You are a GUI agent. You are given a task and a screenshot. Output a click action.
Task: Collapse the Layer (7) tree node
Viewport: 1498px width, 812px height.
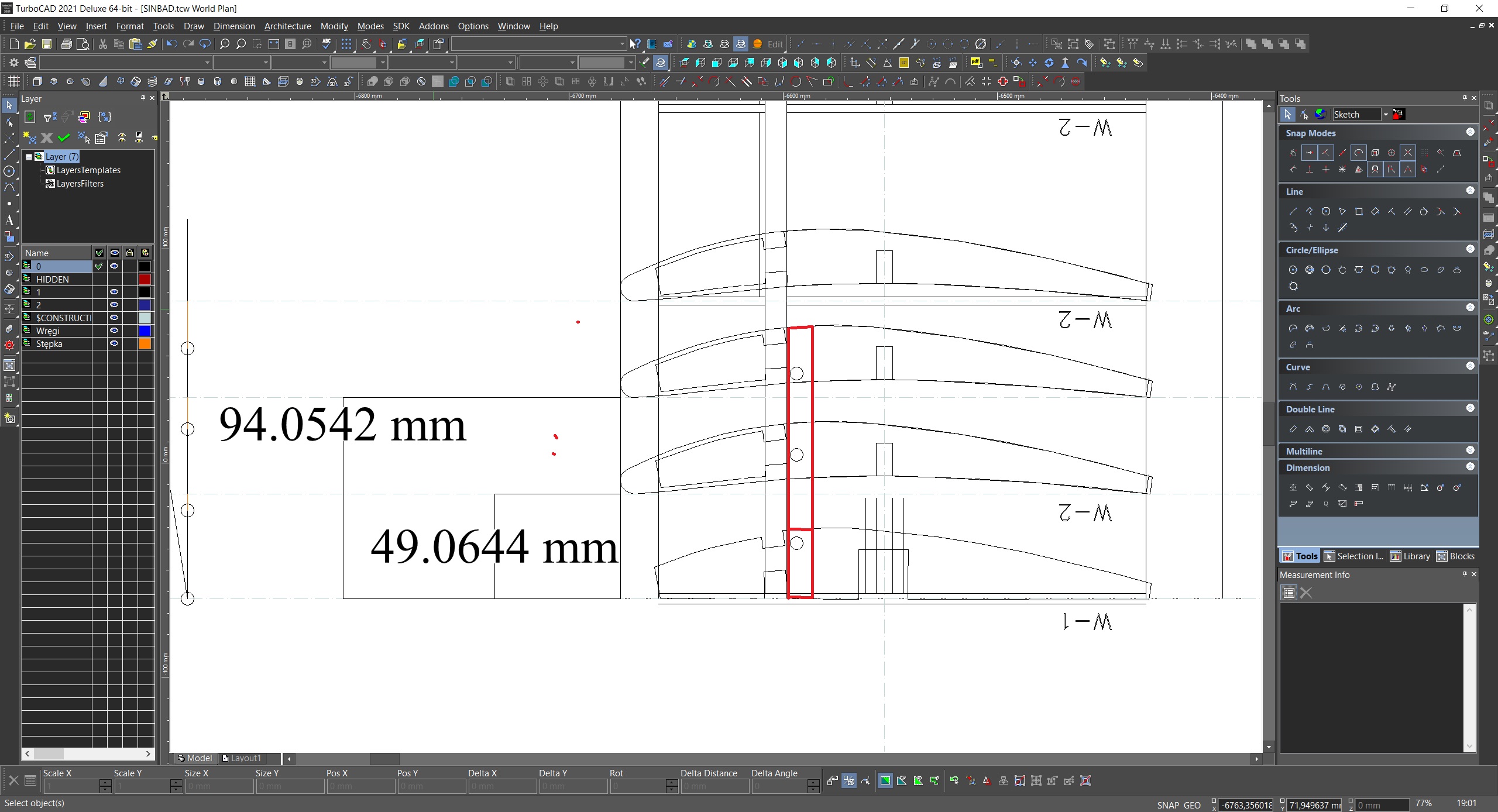(29, 157)
